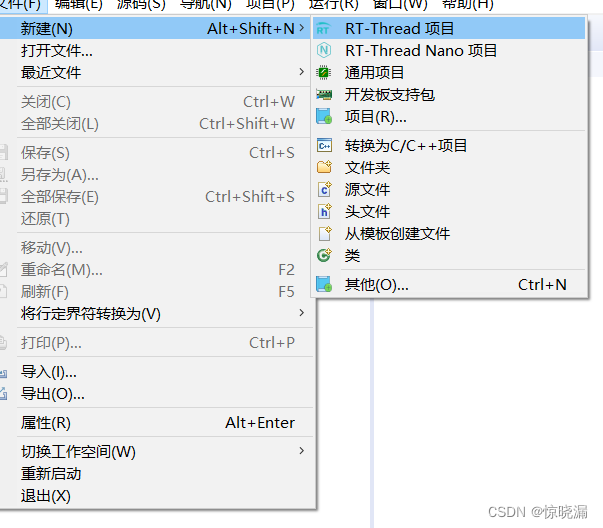Choose 其他(O)... in the new submenu
This screenshot has height=528, width=603.
(449, 285)
